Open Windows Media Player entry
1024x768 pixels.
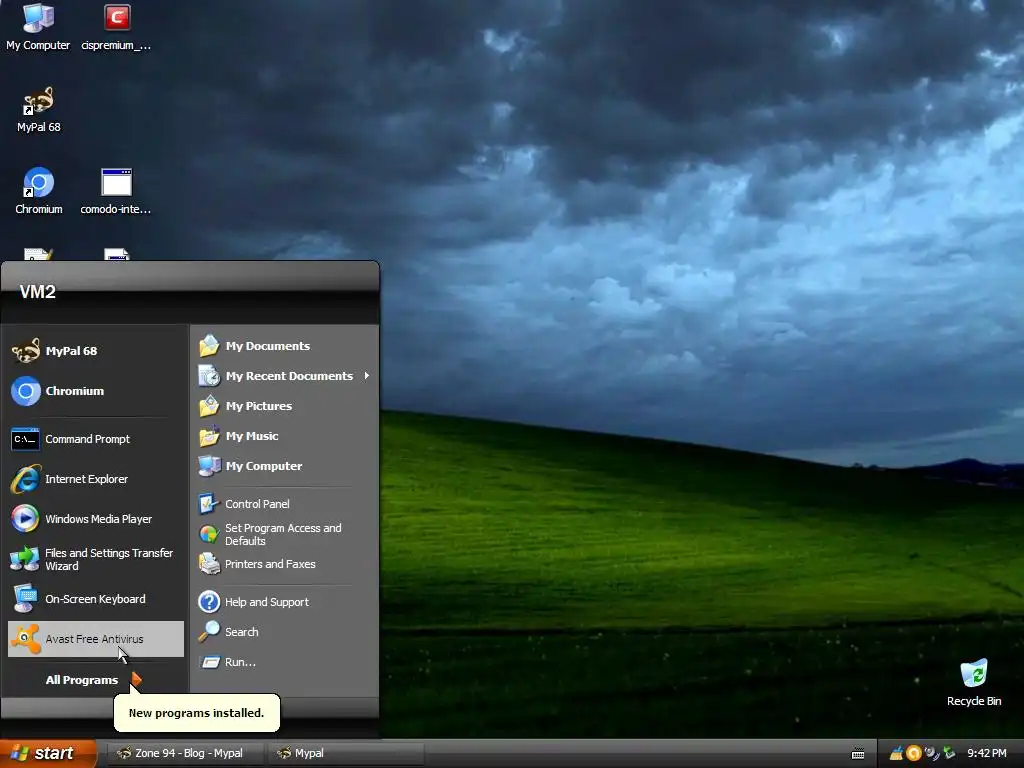click(x=95, y=519)
